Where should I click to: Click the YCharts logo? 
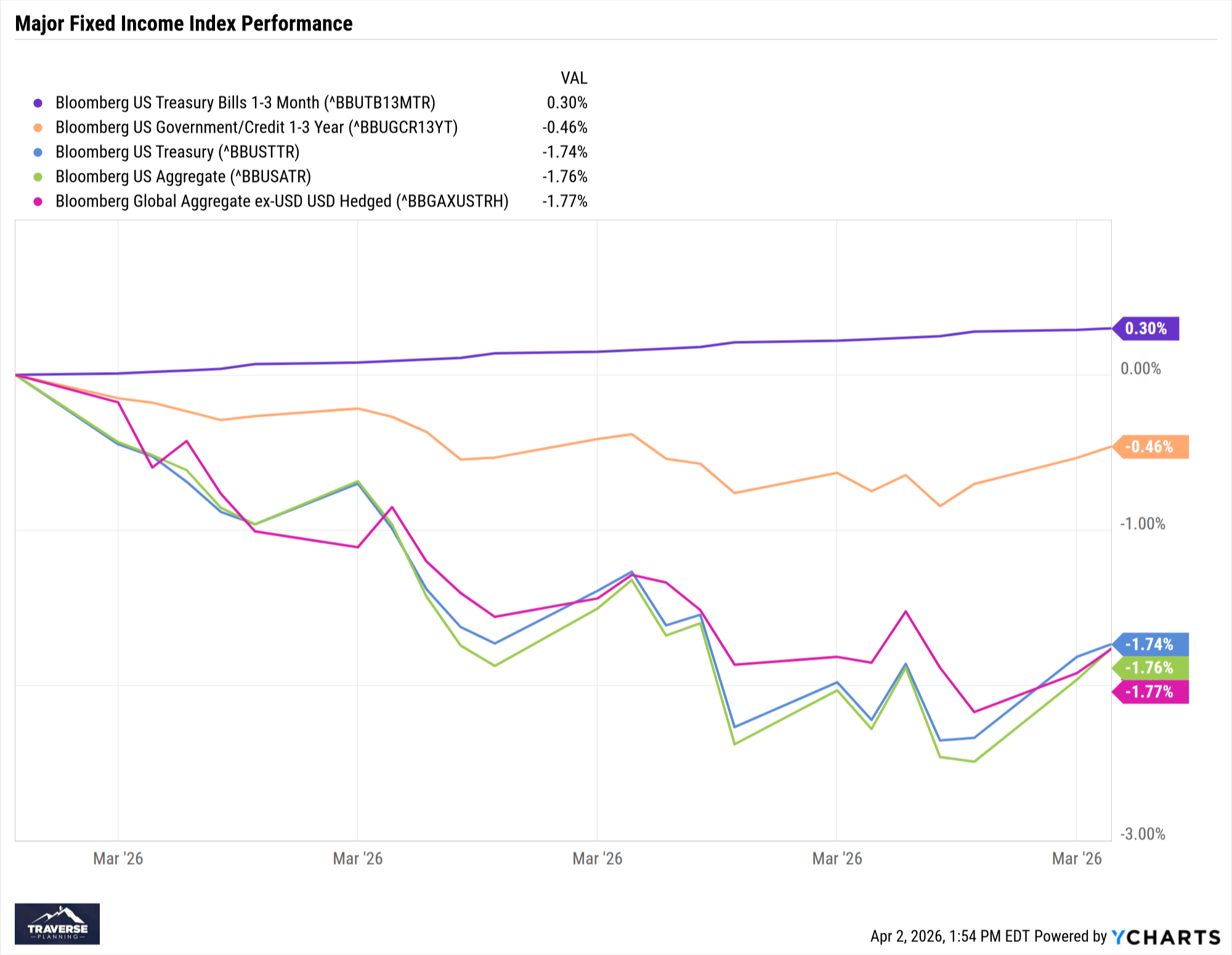coord(1166,937)
